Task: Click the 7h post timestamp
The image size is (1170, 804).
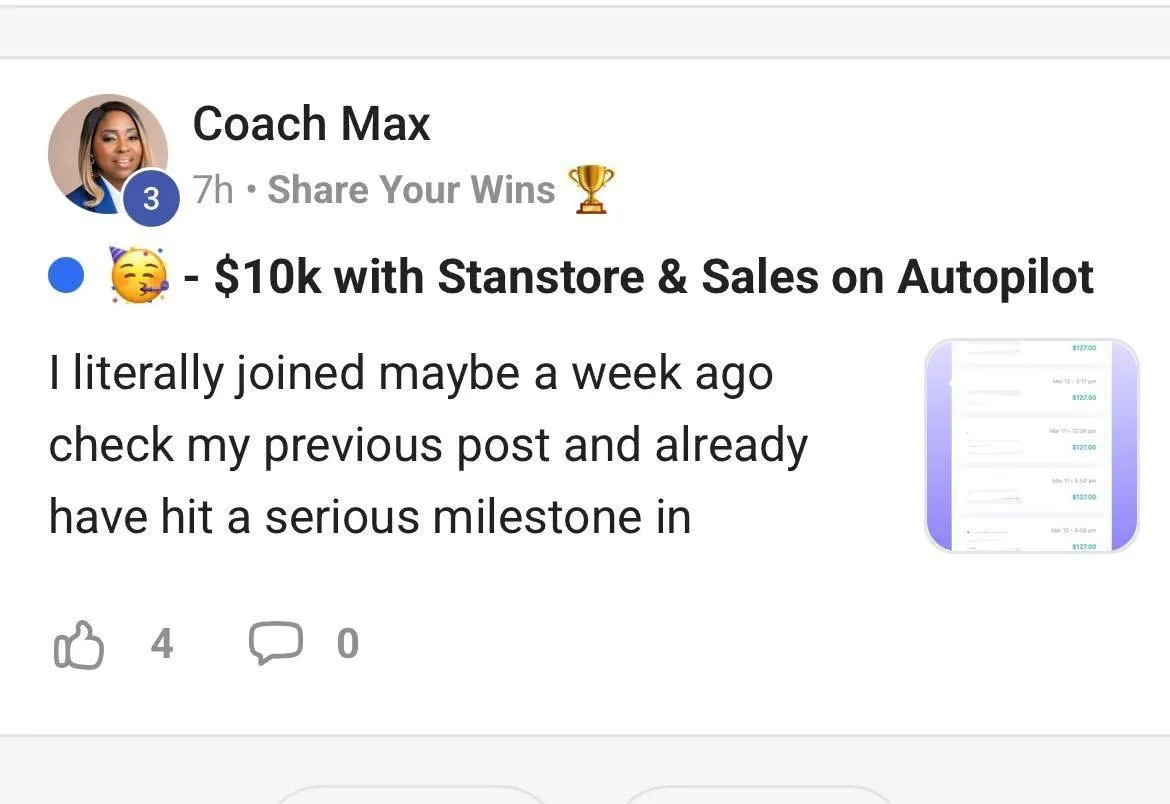Action: [x=213, y=189]
